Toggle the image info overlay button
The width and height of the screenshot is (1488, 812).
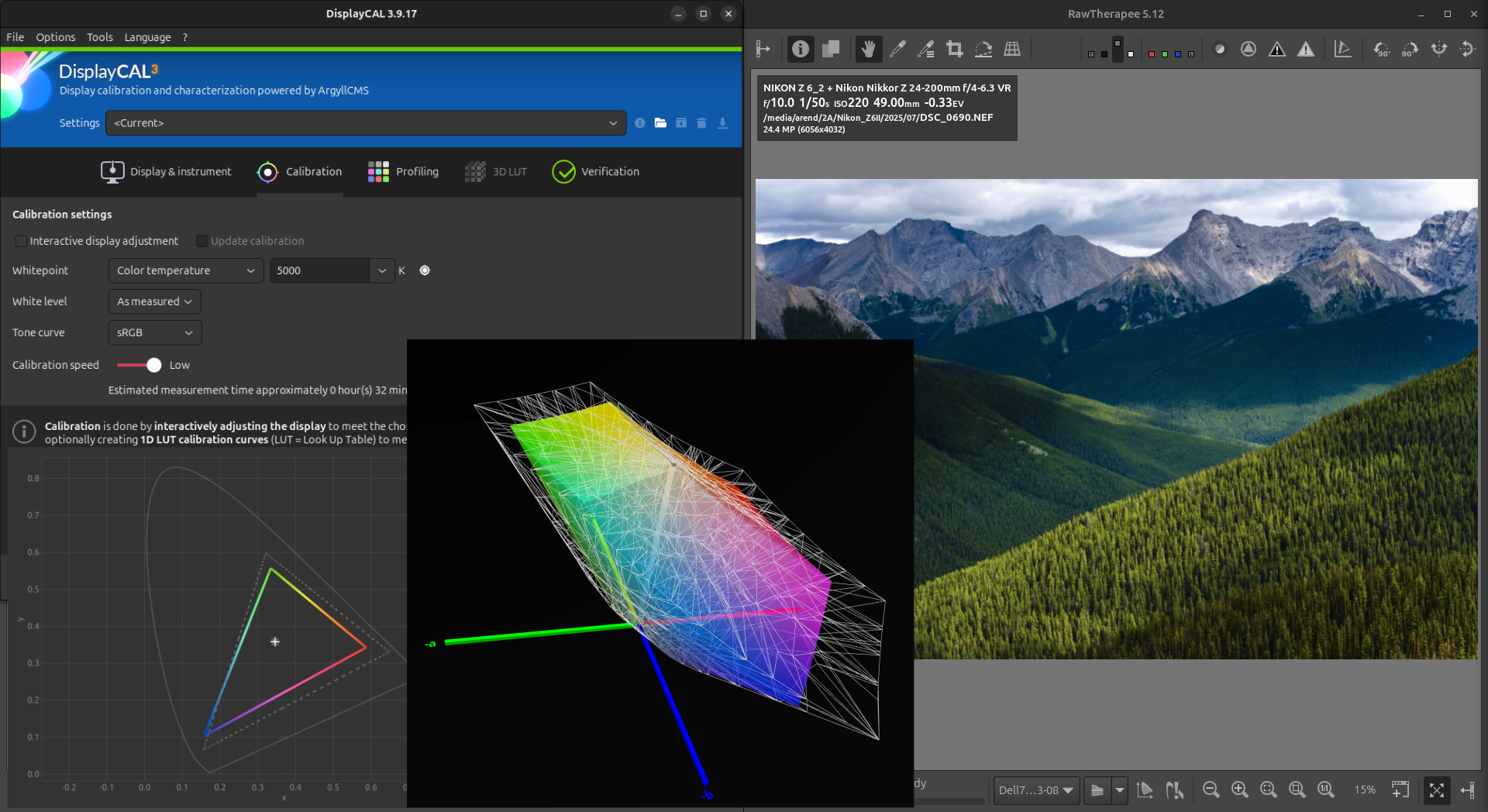point(801,50)
